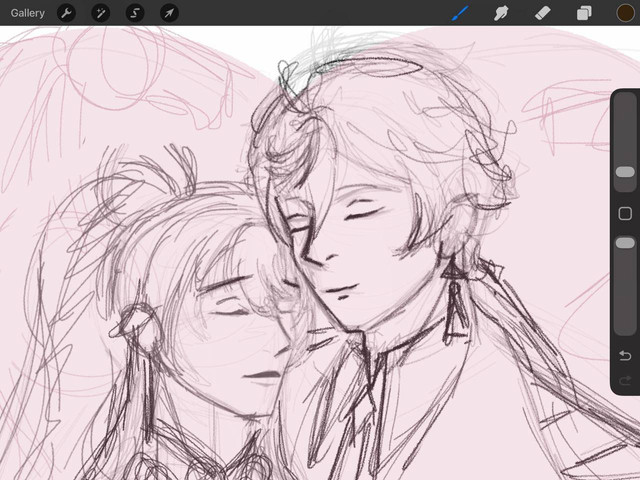
Task: Select the Smudge tool
Action: click(501, 13)
